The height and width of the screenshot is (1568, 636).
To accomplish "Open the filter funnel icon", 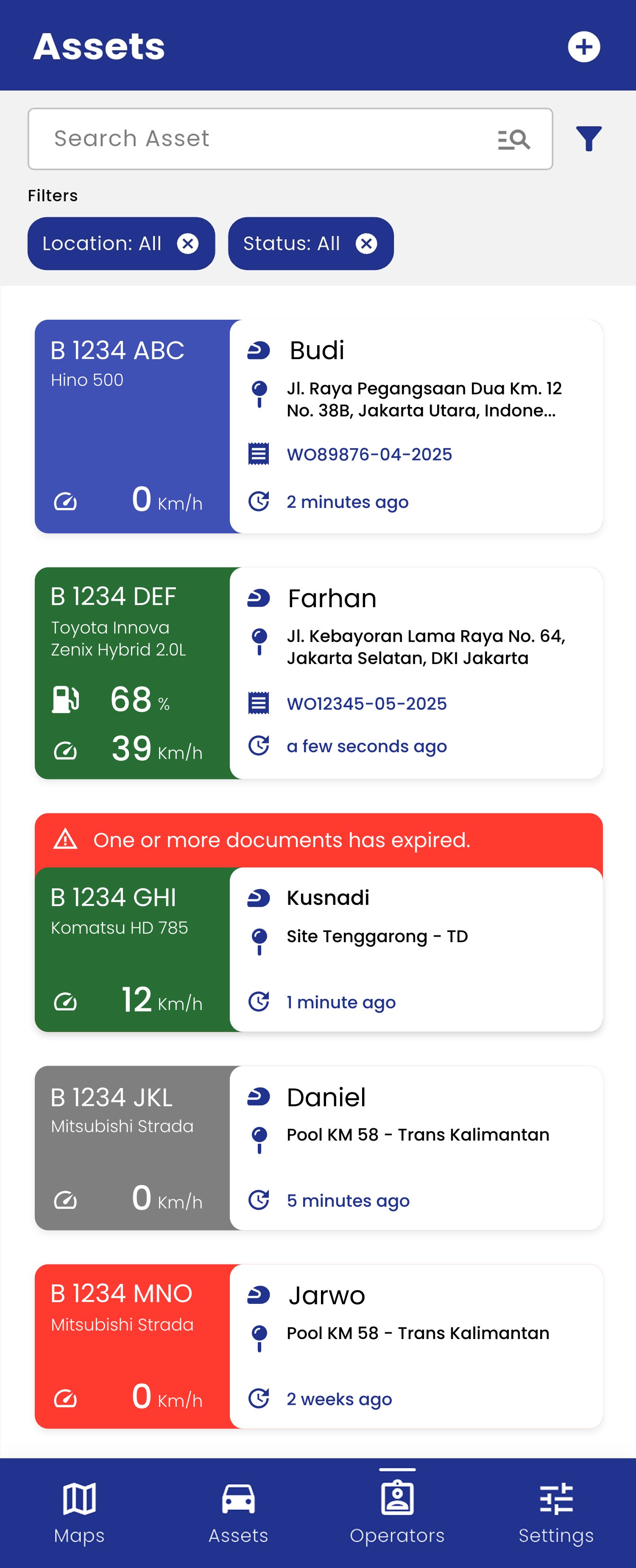I will tap(589, 139).
